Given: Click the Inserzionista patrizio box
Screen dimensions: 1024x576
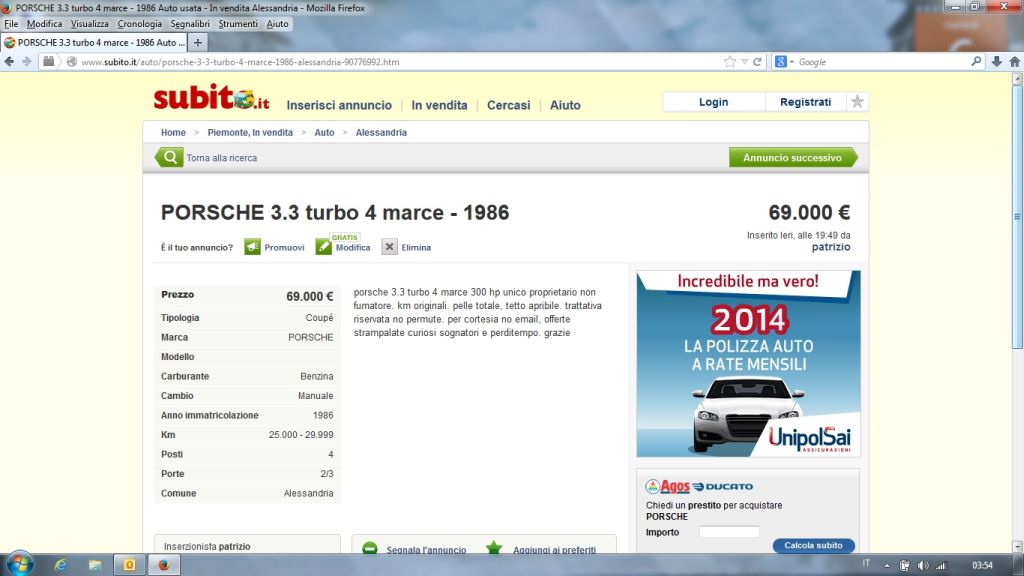Looking at the screenshot, I should coord(247,545).
